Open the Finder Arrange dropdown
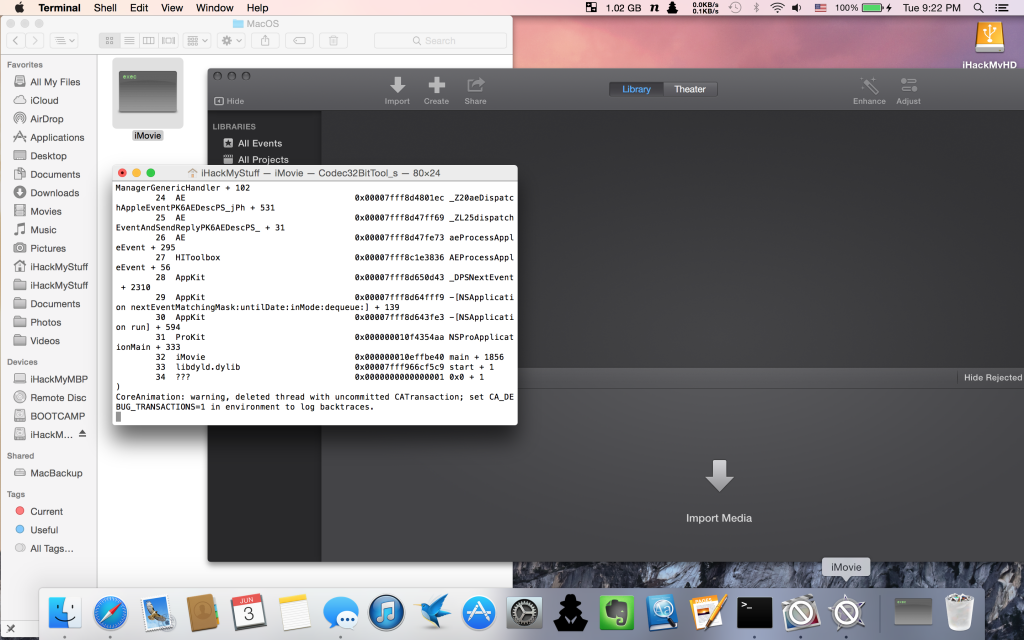The width and height of the screenshot is (1024, 640). [197, 41]
